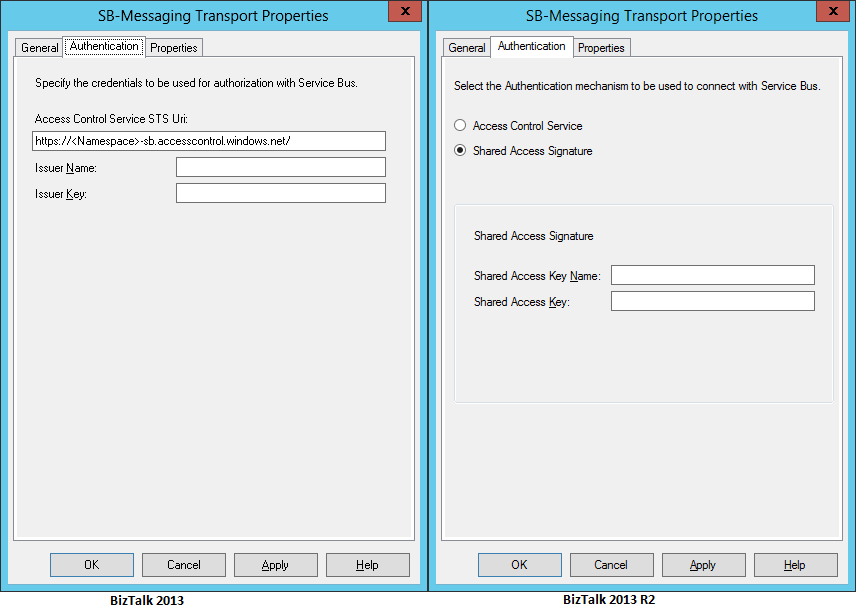
Task: Click the 'Shared Access Key Name:' label
Action: pos(537,276)
